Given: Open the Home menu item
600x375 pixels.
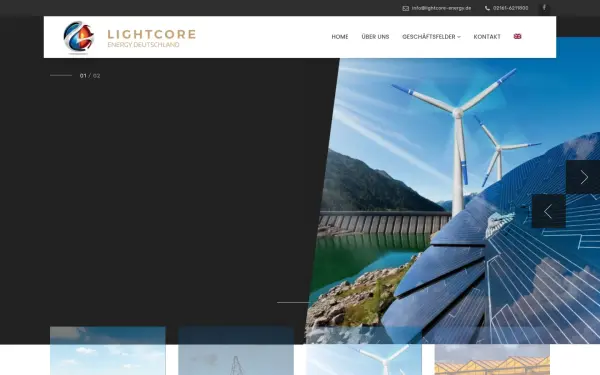Looking at the screenshot, I should (x=340, y=37).
